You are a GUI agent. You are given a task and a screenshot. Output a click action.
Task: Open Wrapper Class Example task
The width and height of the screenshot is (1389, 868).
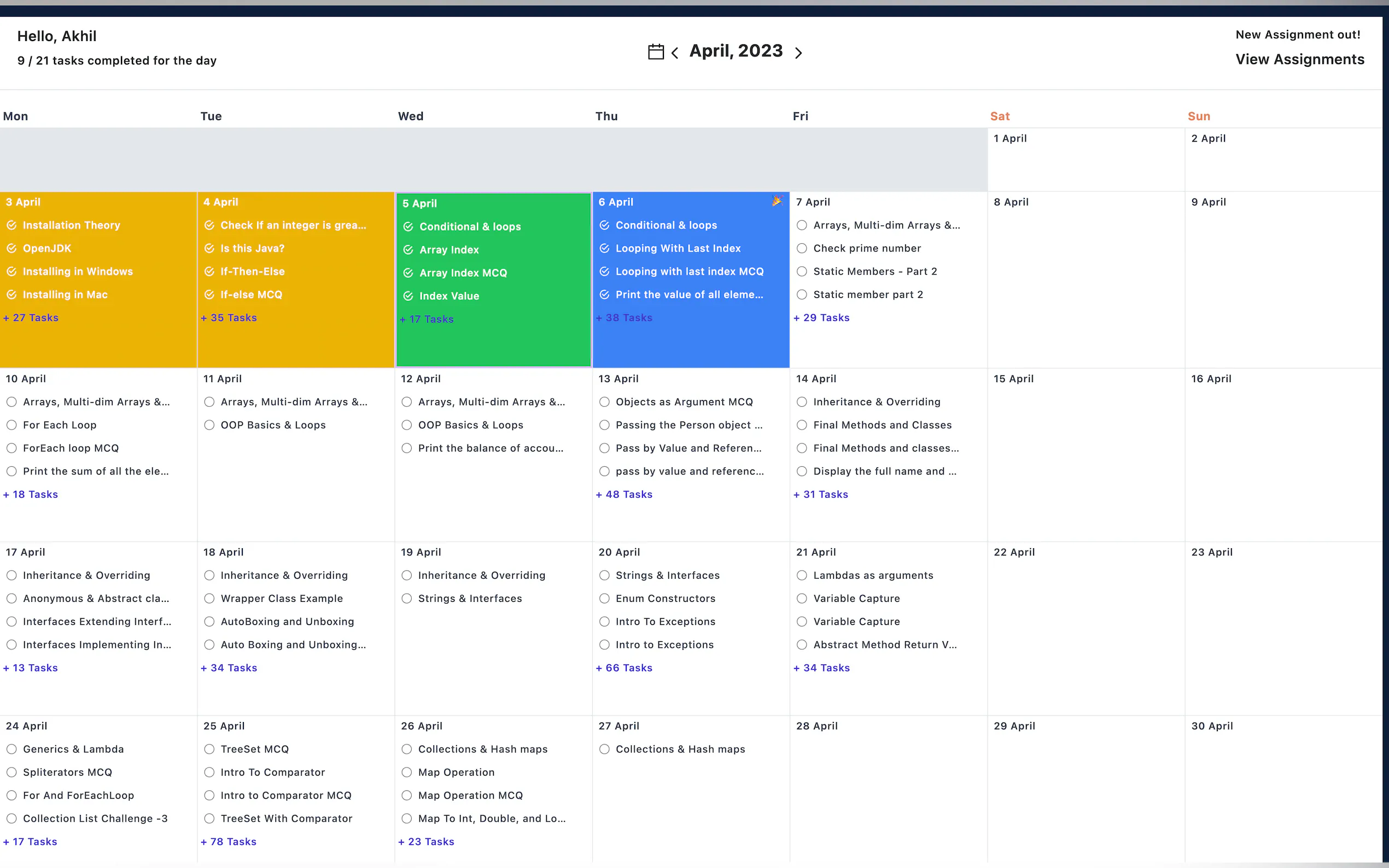click(282, 598)
